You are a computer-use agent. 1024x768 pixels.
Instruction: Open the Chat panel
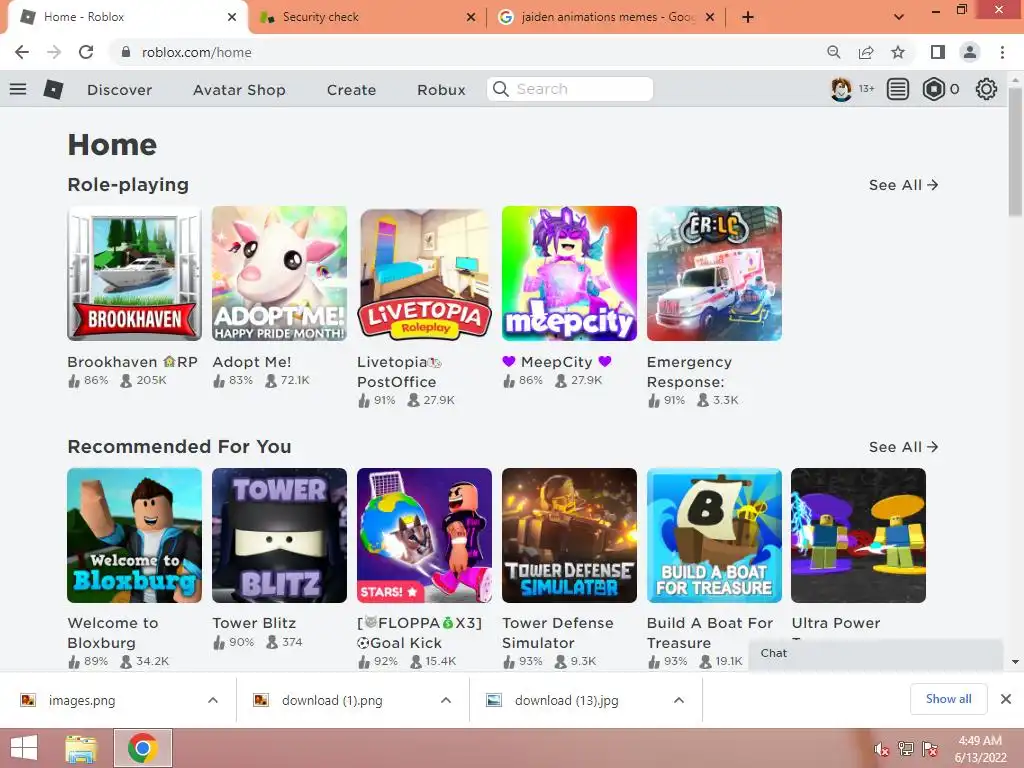tap(876, 654)
